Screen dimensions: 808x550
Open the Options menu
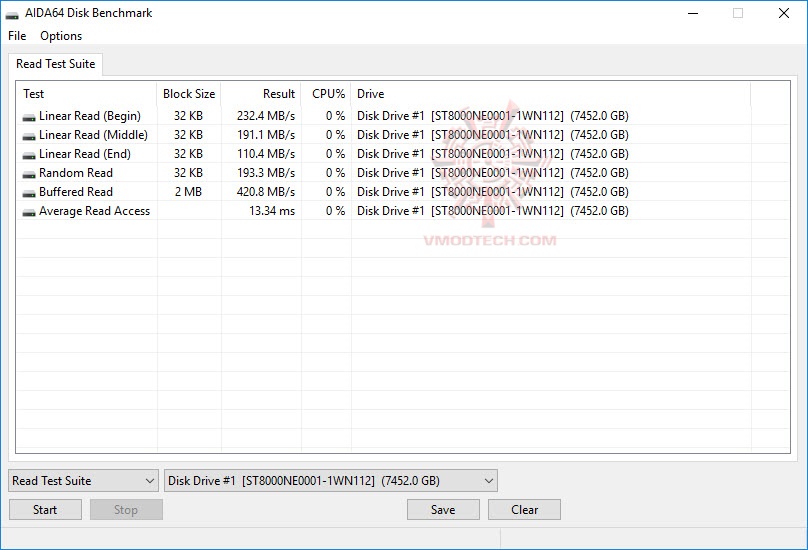61,36
